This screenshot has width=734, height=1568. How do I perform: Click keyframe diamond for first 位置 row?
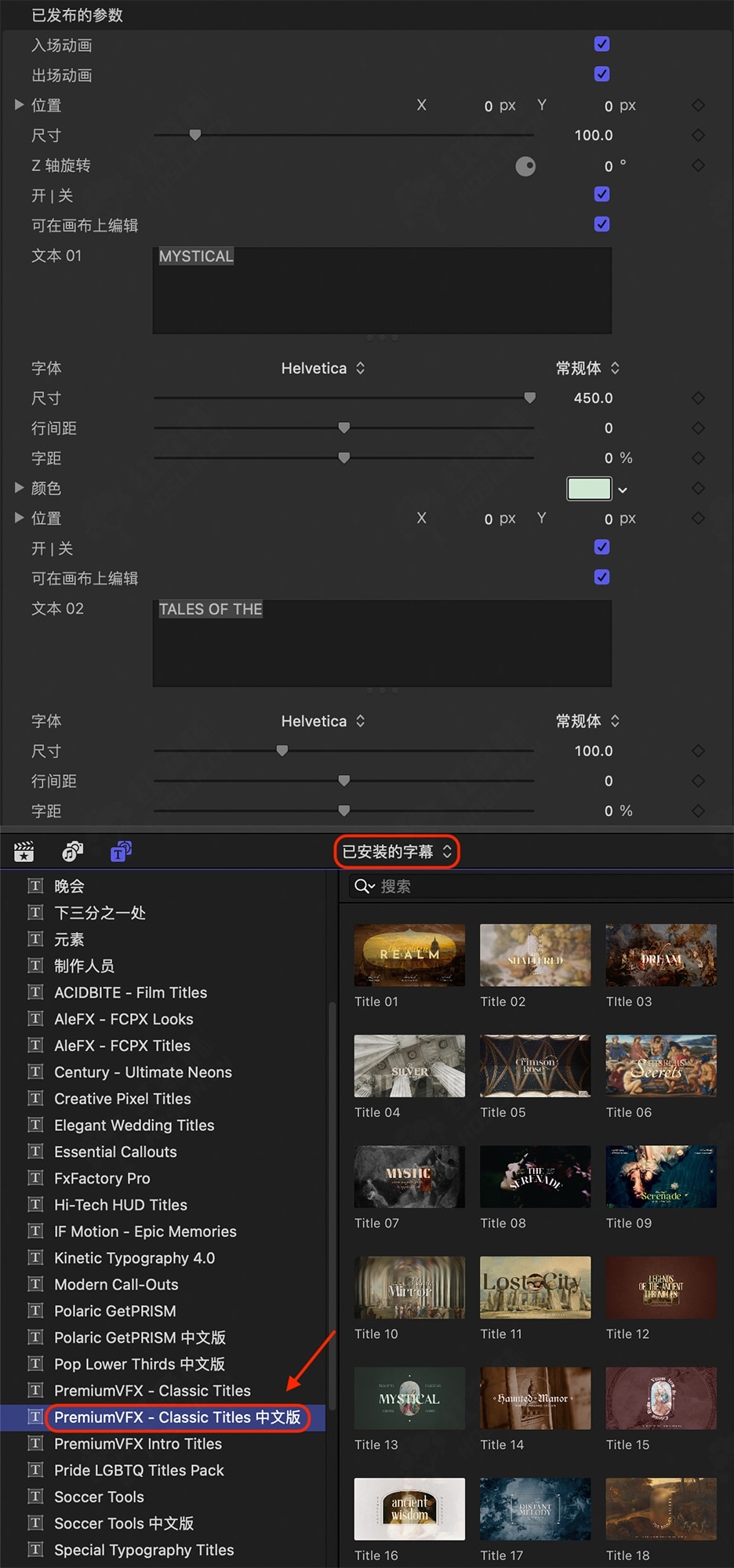tap(698, 105)
